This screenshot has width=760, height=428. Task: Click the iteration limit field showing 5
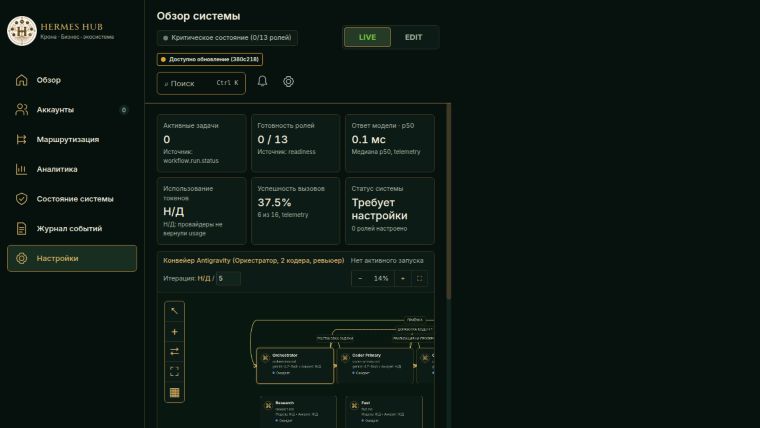228,278
